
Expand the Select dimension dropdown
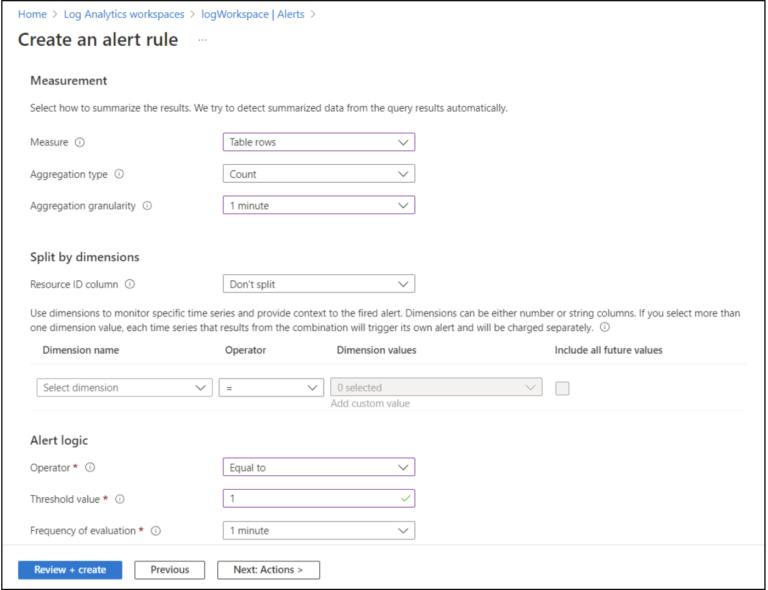click(x=124, y=388)
